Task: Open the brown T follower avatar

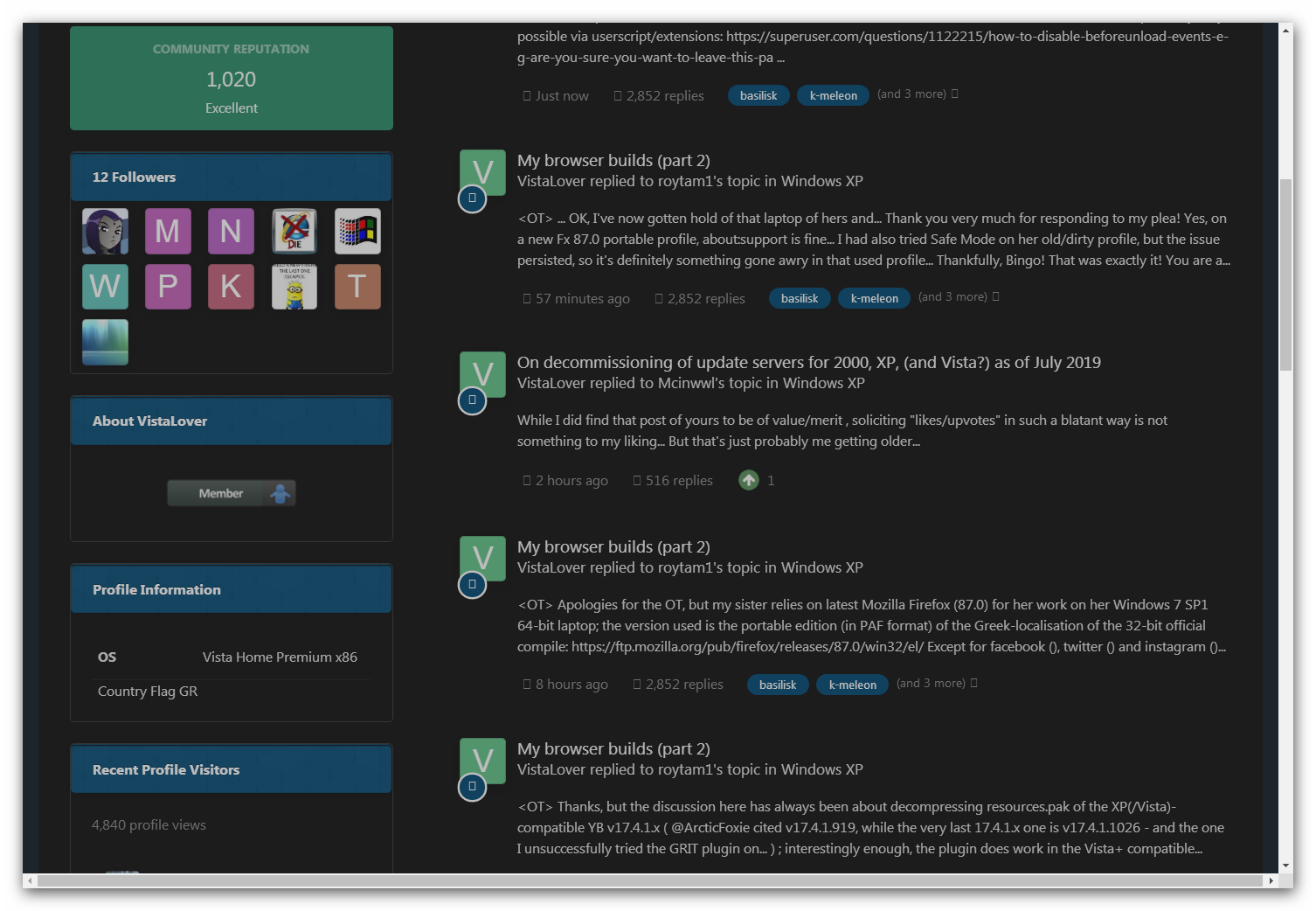Action: [x=357, y=287]
